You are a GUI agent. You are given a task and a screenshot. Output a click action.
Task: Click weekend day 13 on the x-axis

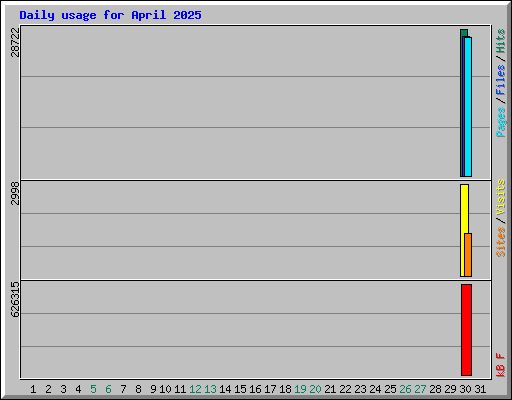click(210, 389)
